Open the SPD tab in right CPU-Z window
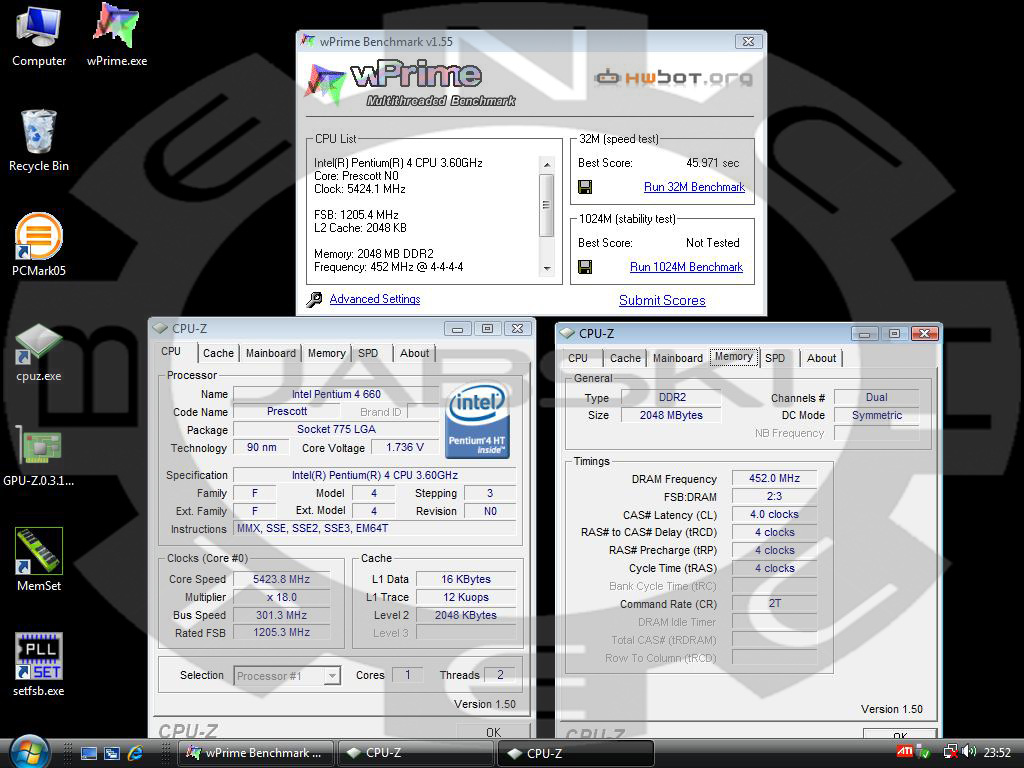The image size is (1024, 768). (775, 359)
